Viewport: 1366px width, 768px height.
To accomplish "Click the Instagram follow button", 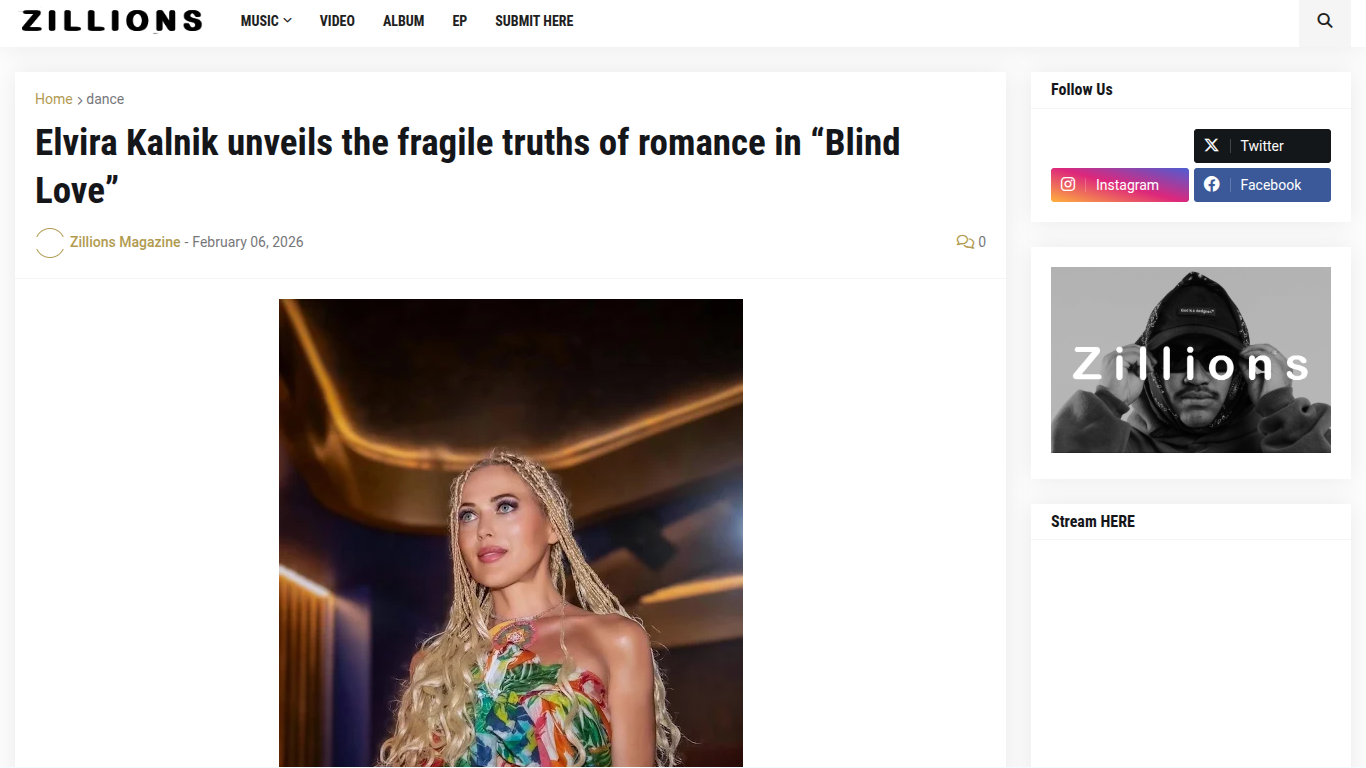I will coord(1120,185).
